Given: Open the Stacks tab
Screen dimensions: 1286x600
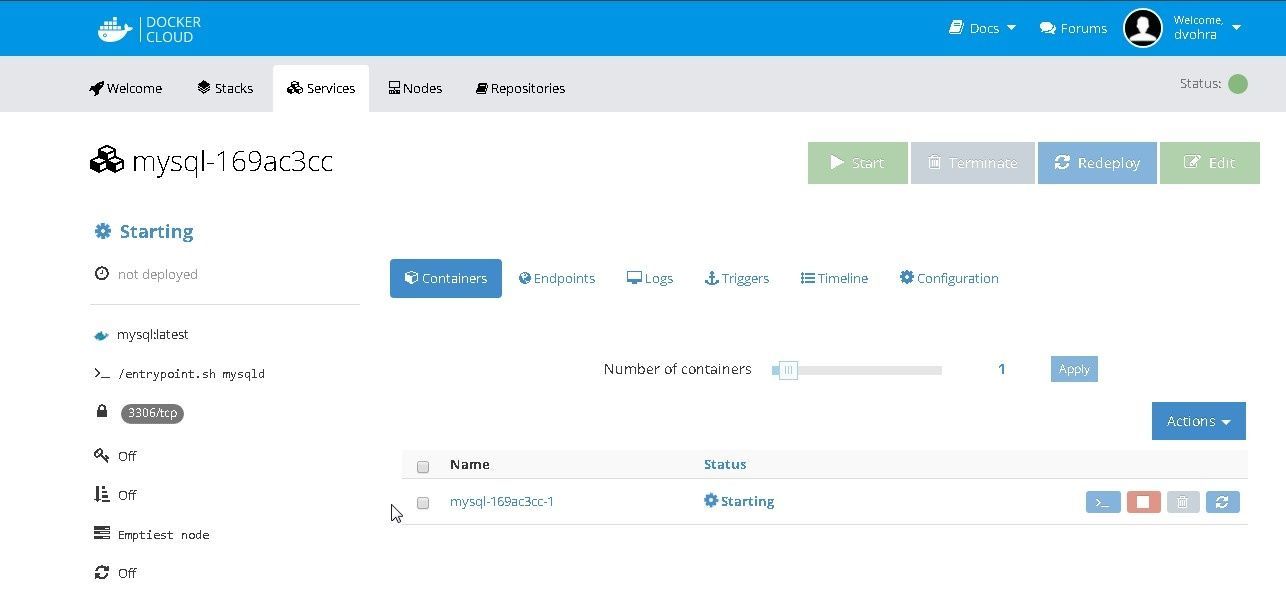Looking at the screenshot, I should [x=225, y=88].
